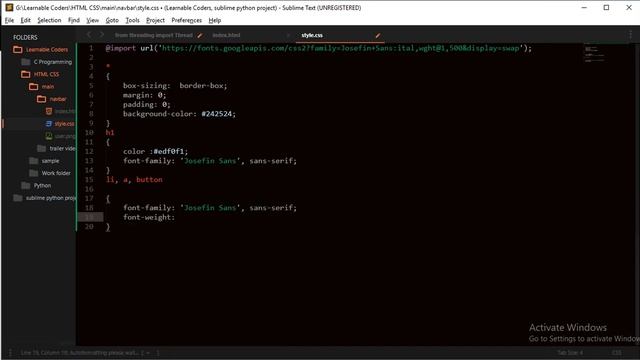Click the Google Fonts URL string

click(341, 48)
